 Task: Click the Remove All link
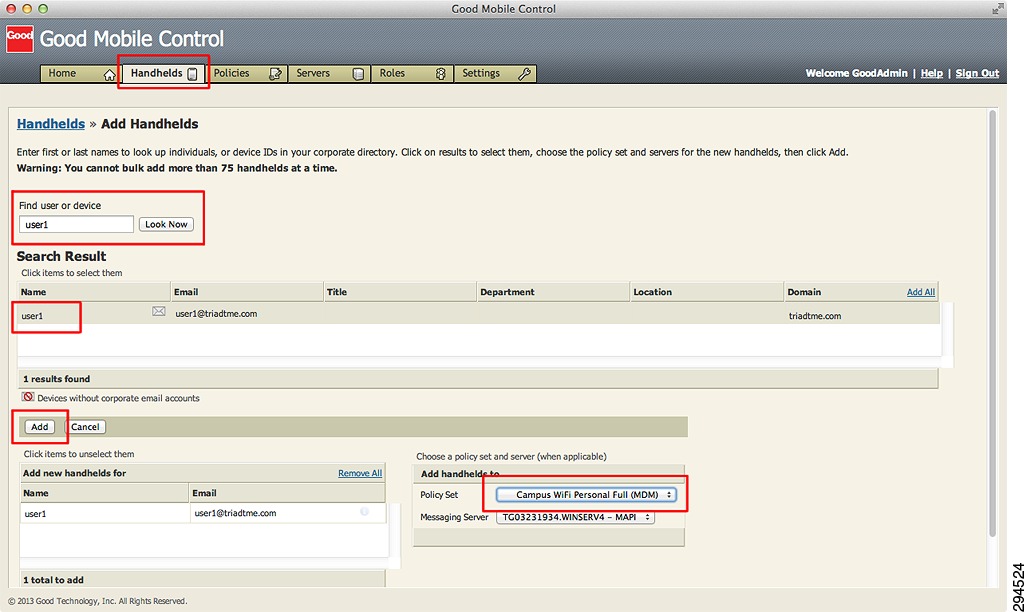(x=360, y=473)
